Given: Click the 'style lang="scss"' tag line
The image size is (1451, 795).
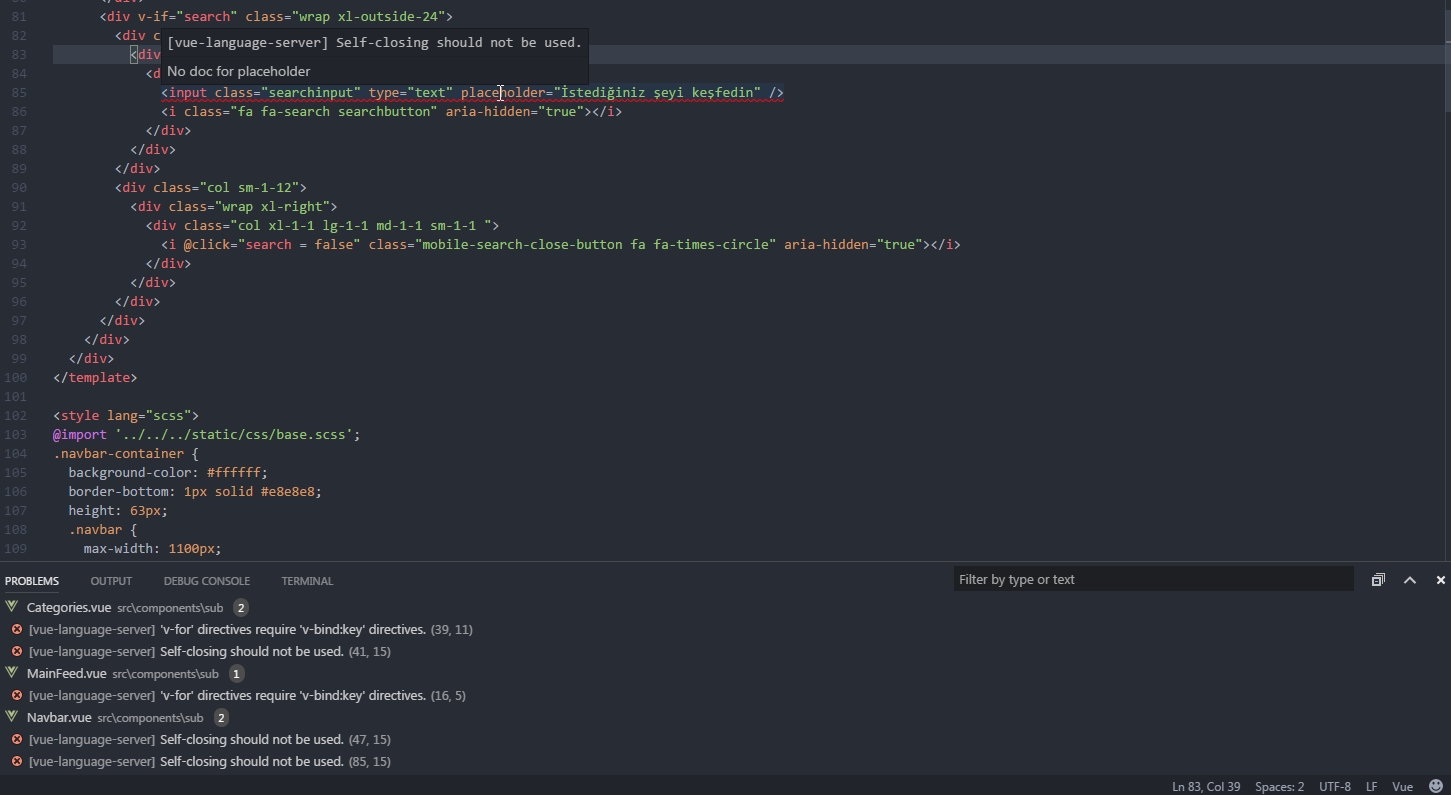Looking at the screenshot, I should coord(126,415).
